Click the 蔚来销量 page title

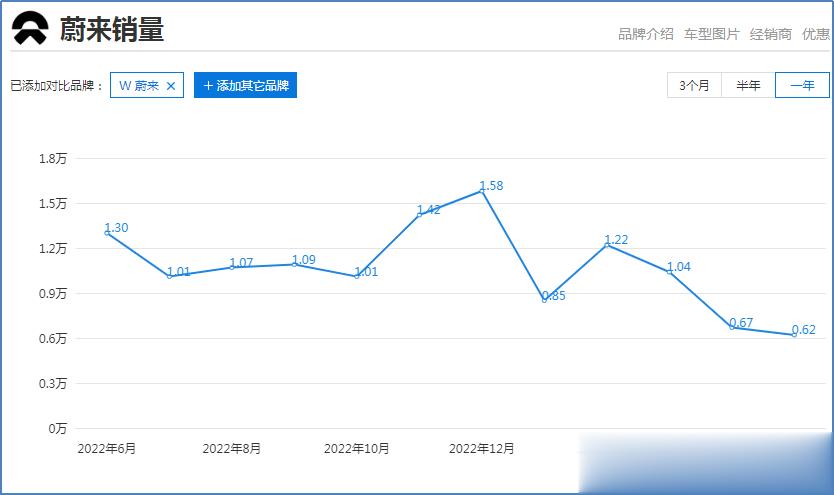click(112, 29)
